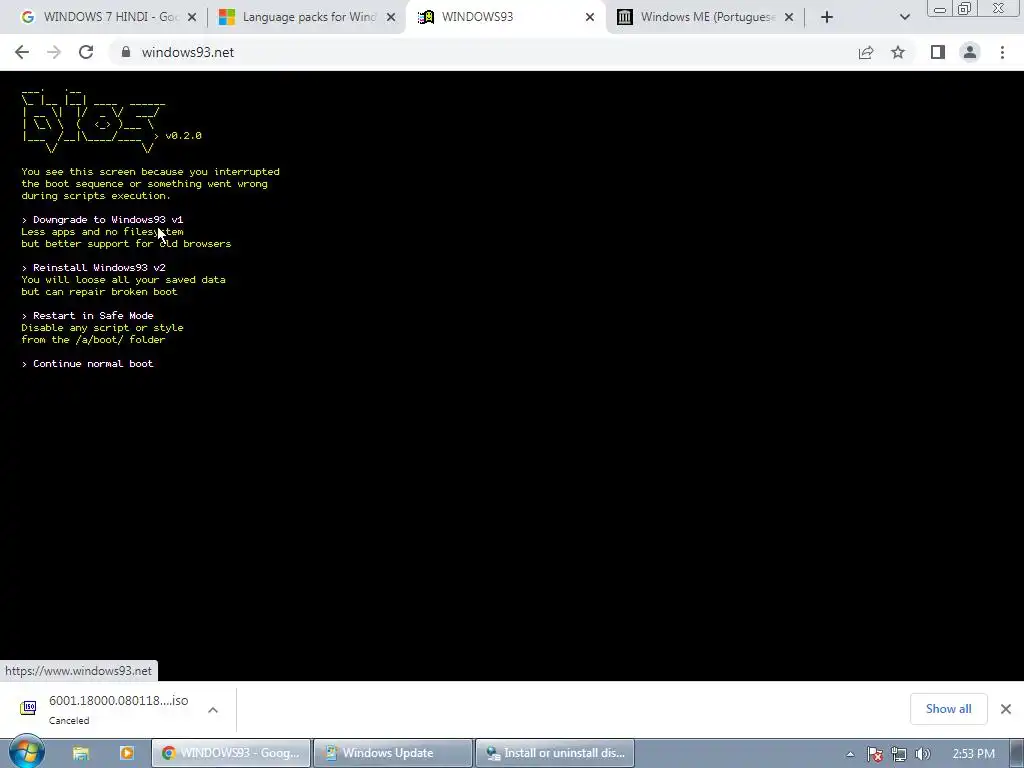Image resolution: width=1024 pixels, height=768 pixels.
Task: Open a new browser tab
Action: (827, 18)
